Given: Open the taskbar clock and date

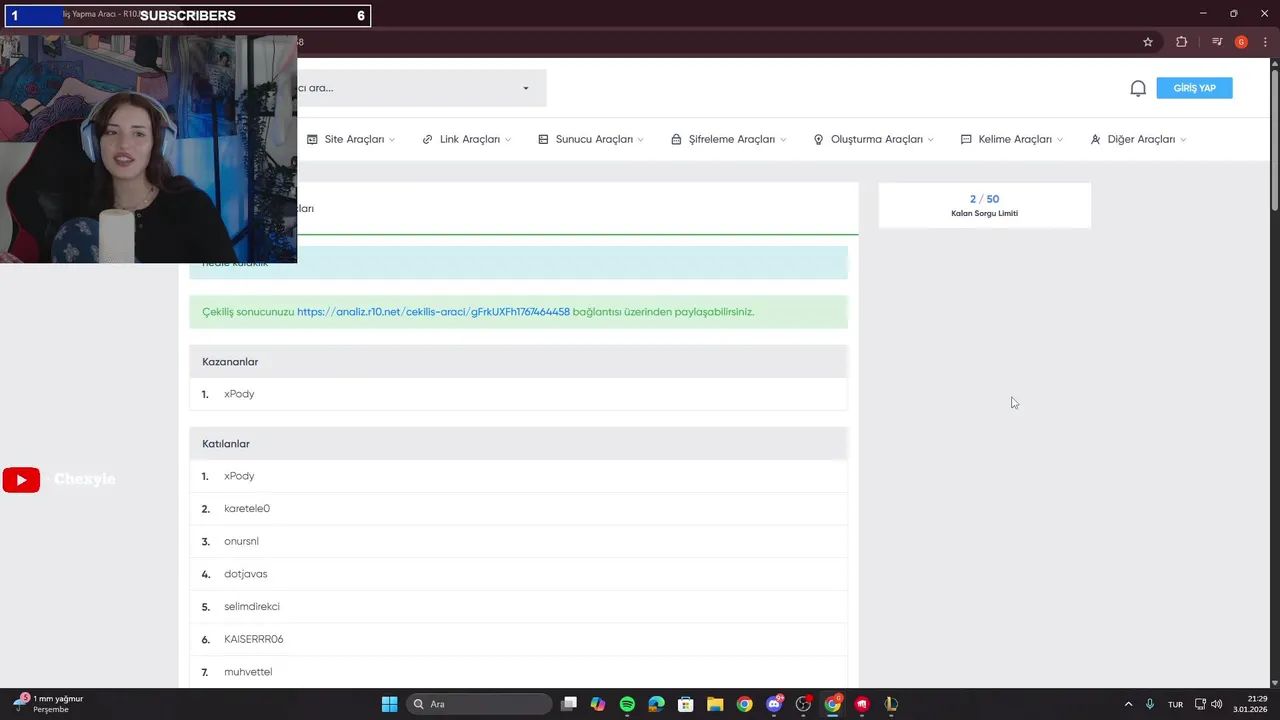Looking at the screenshot, I should [x=1250, y=704].
